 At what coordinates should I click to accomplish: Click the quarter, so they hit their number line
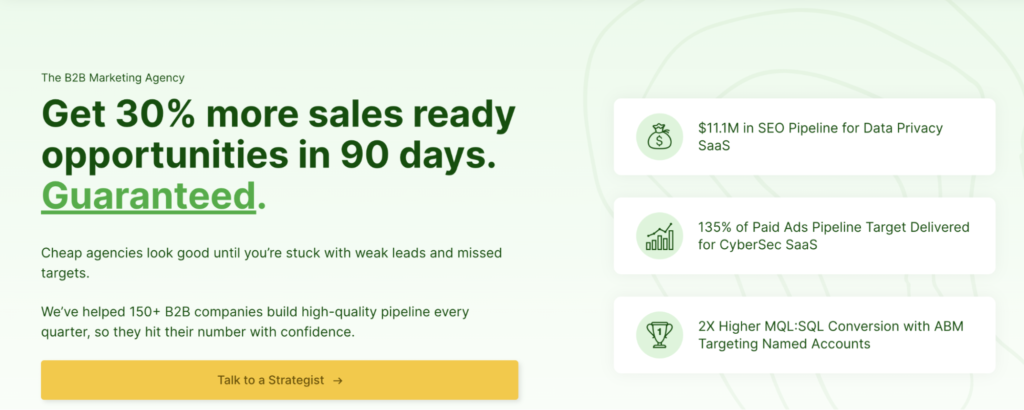[x=198, y=332]
